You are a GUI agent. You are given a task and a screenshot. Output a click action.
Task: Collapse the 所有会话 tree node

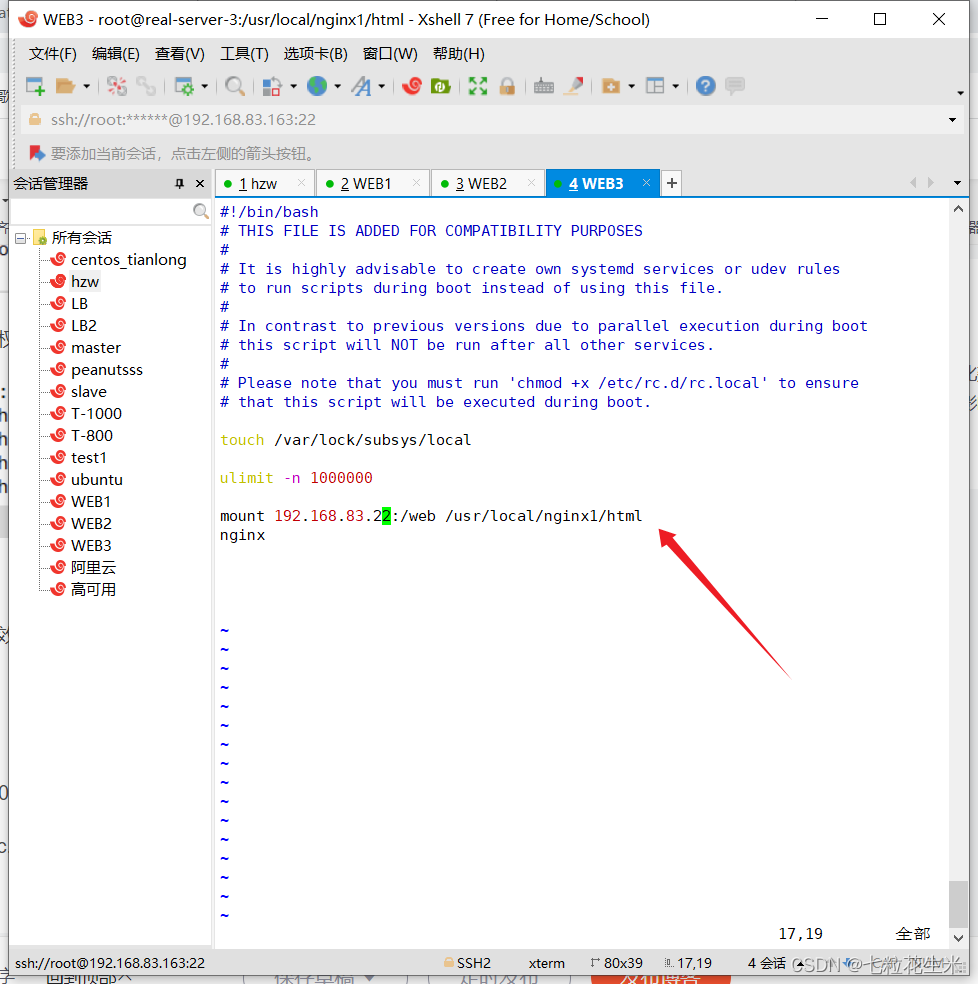21,238
